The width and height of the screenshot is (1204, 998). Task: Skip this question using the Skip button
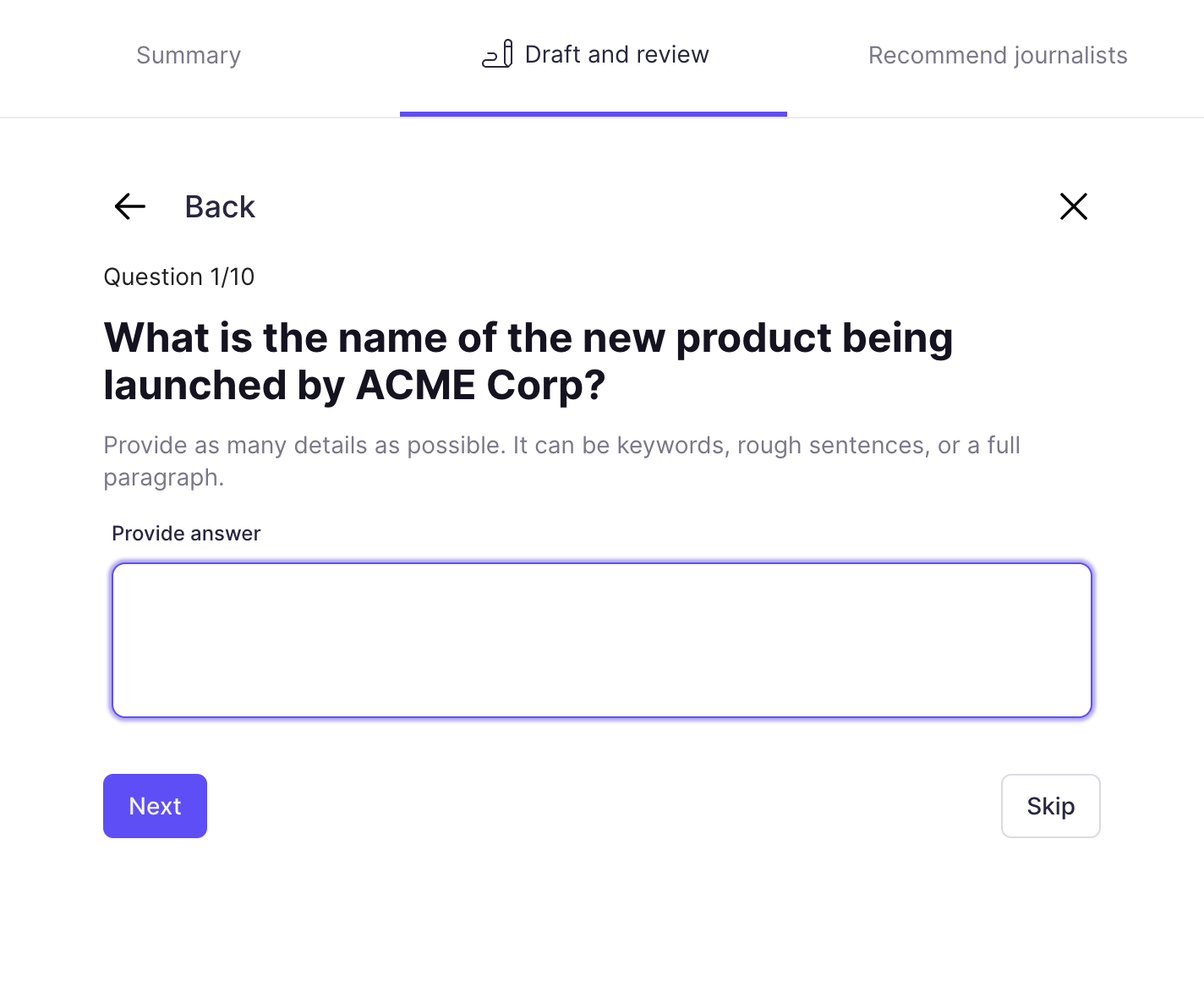(x=1051, y=806)
